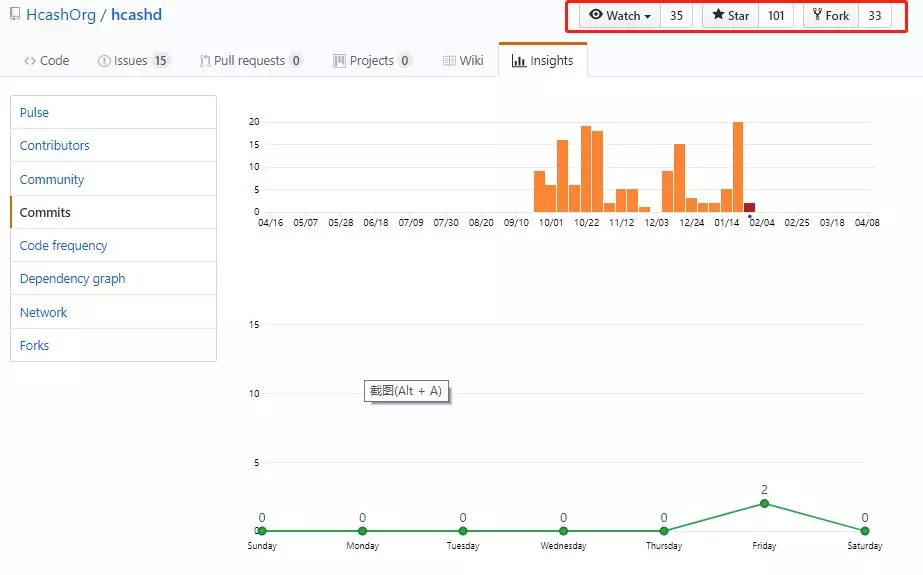
Task: Click the Monday data point on line chart
Action: 363,531
